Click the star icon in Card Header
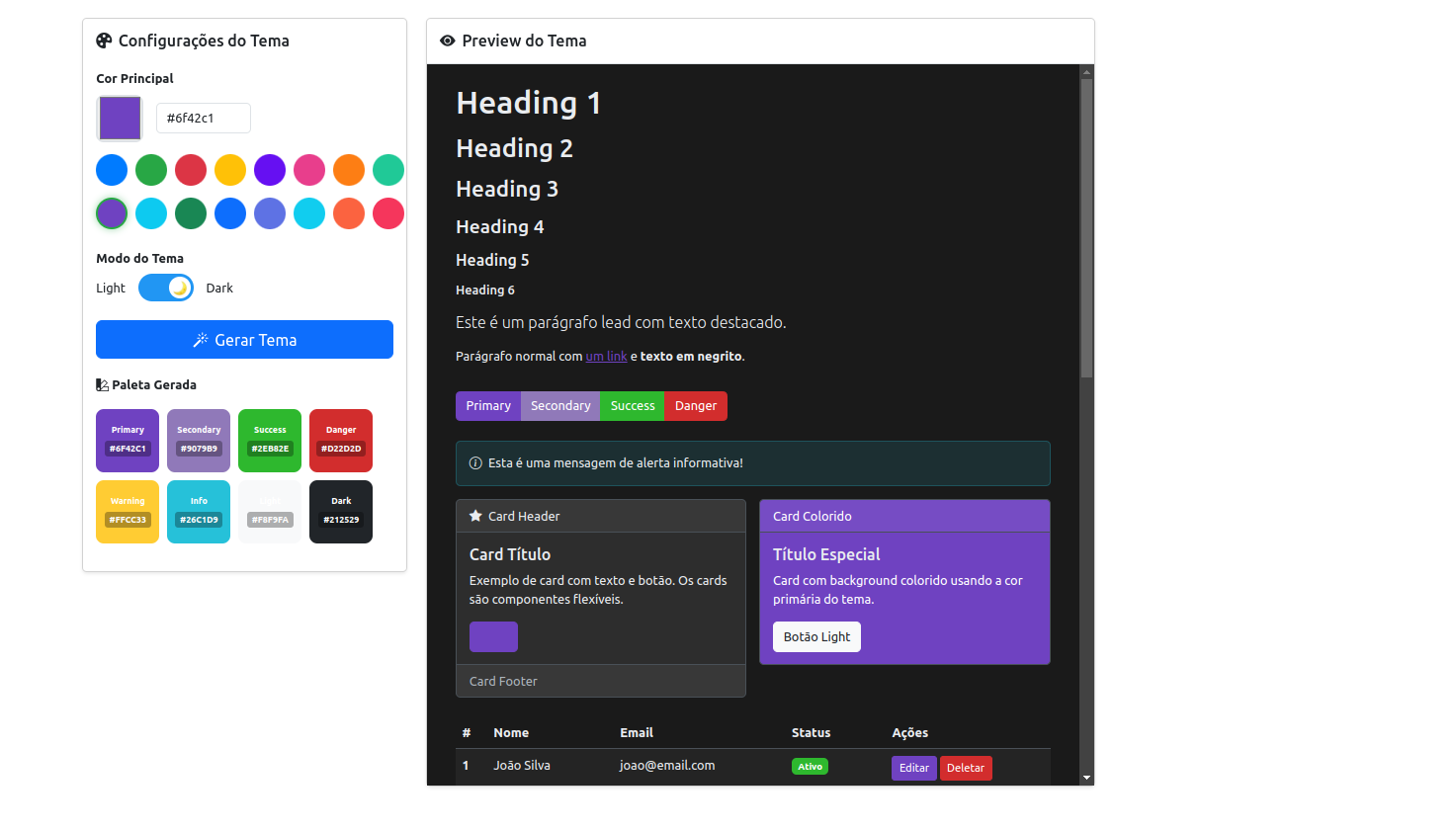Screen dimensions: 1456x831 point(475,516)
